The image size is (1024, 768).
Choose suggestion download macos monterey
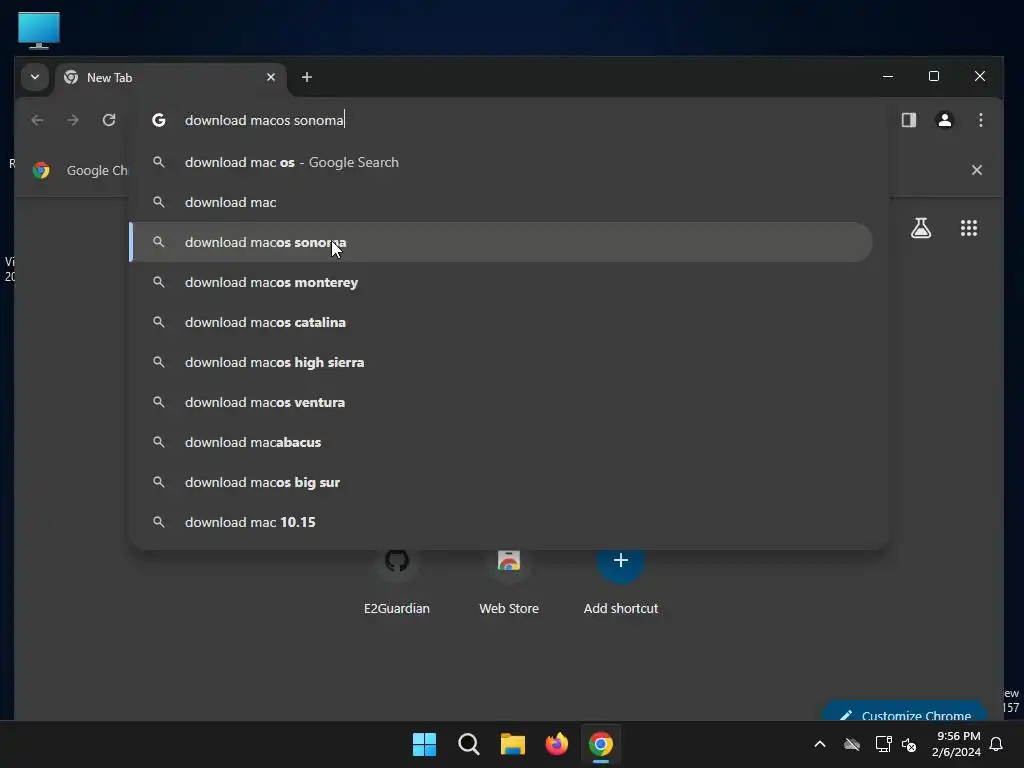click(x=502, y=282)
